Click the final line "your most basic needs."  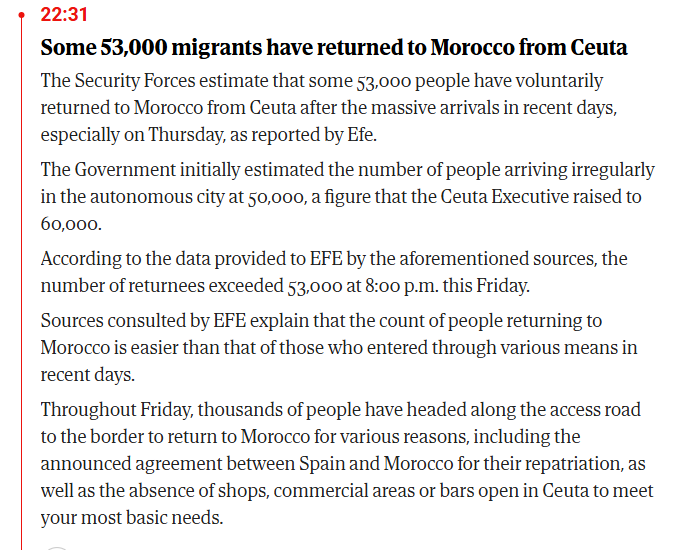[x=132, y=518]
